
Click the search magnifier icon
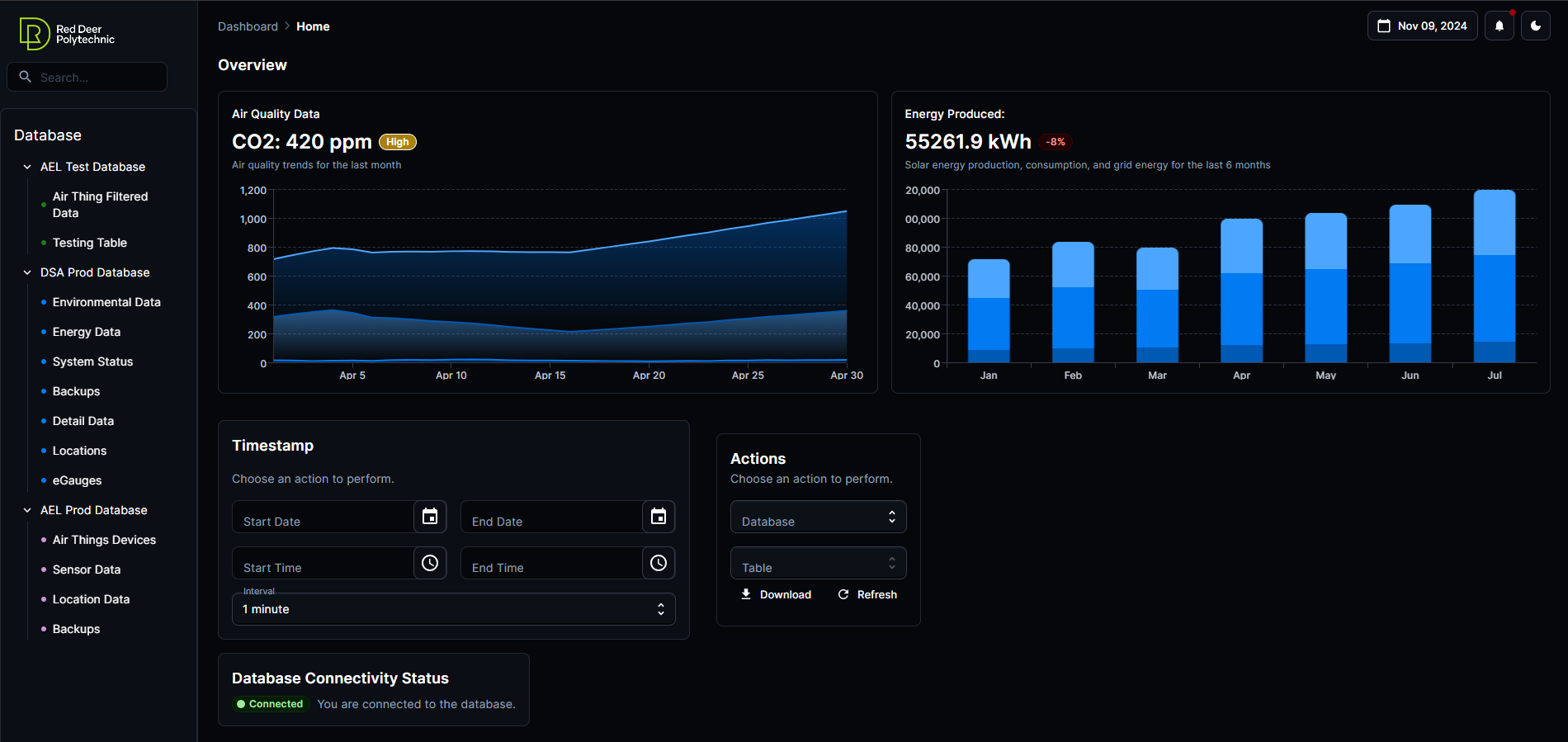pos(26,77)
